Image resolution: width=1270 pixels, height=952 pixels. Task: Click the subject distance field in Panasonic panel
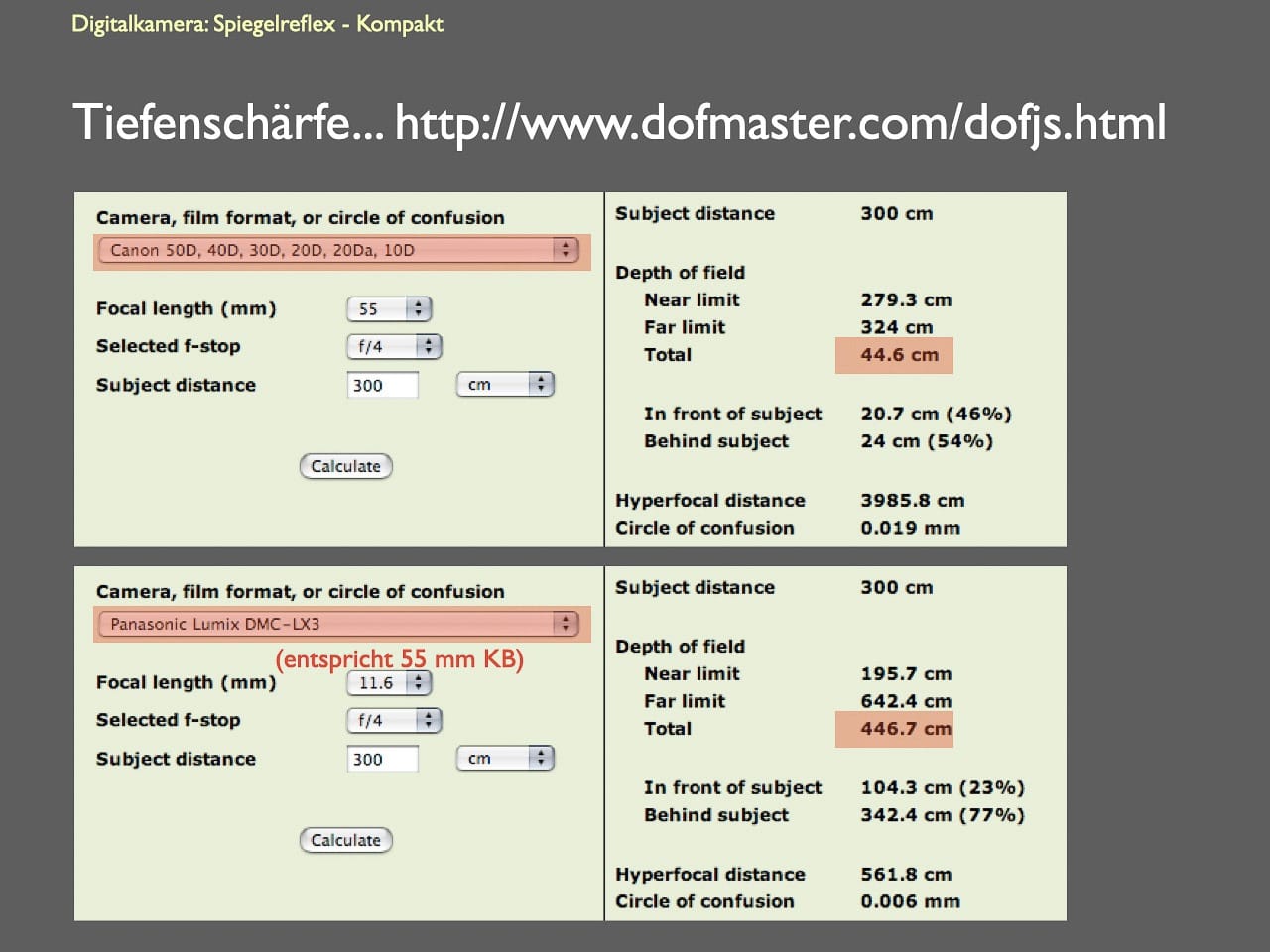383,759
